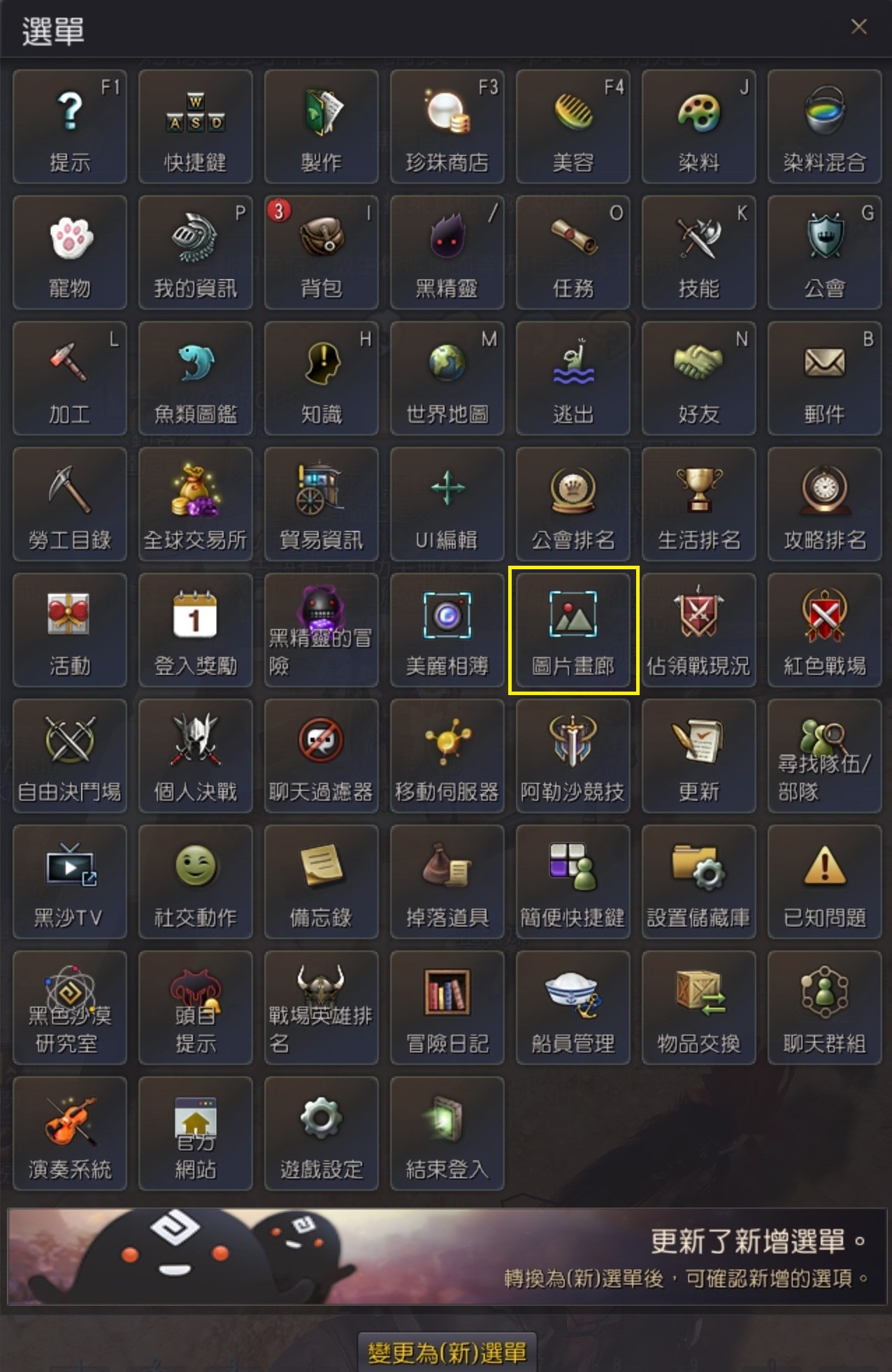This screenshot has width=892, height=1372.
Task: Click 結束登入 to log out
Action: point(447,1134)
